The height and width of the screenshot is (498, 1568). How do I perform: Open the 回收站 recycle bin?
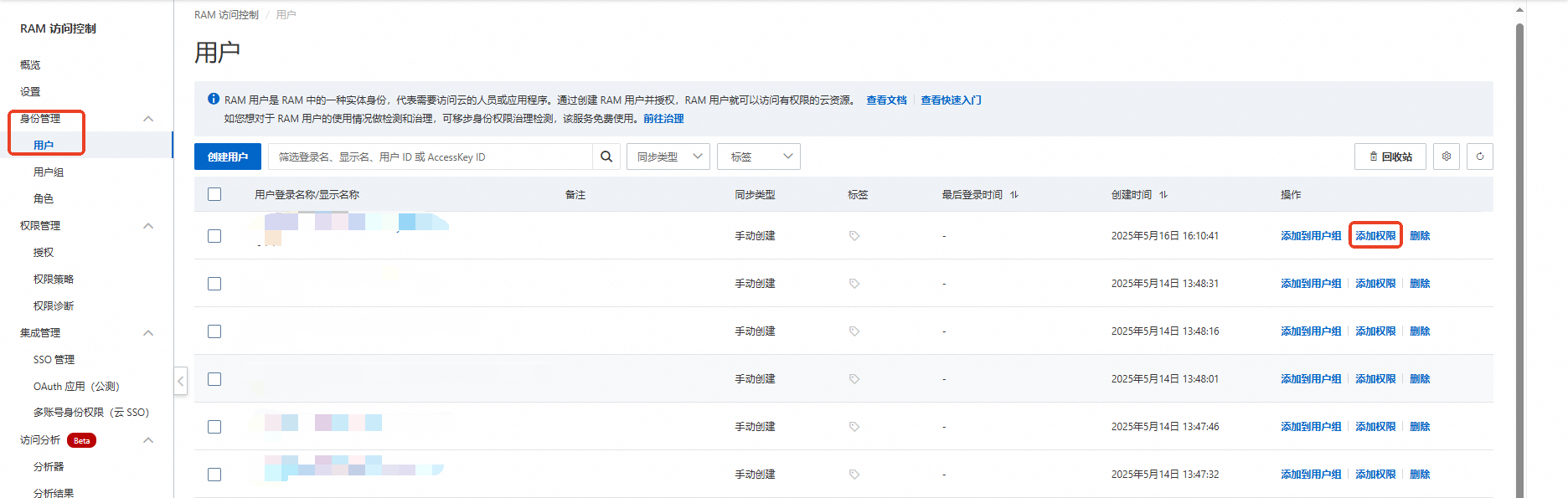point(1390,157)
